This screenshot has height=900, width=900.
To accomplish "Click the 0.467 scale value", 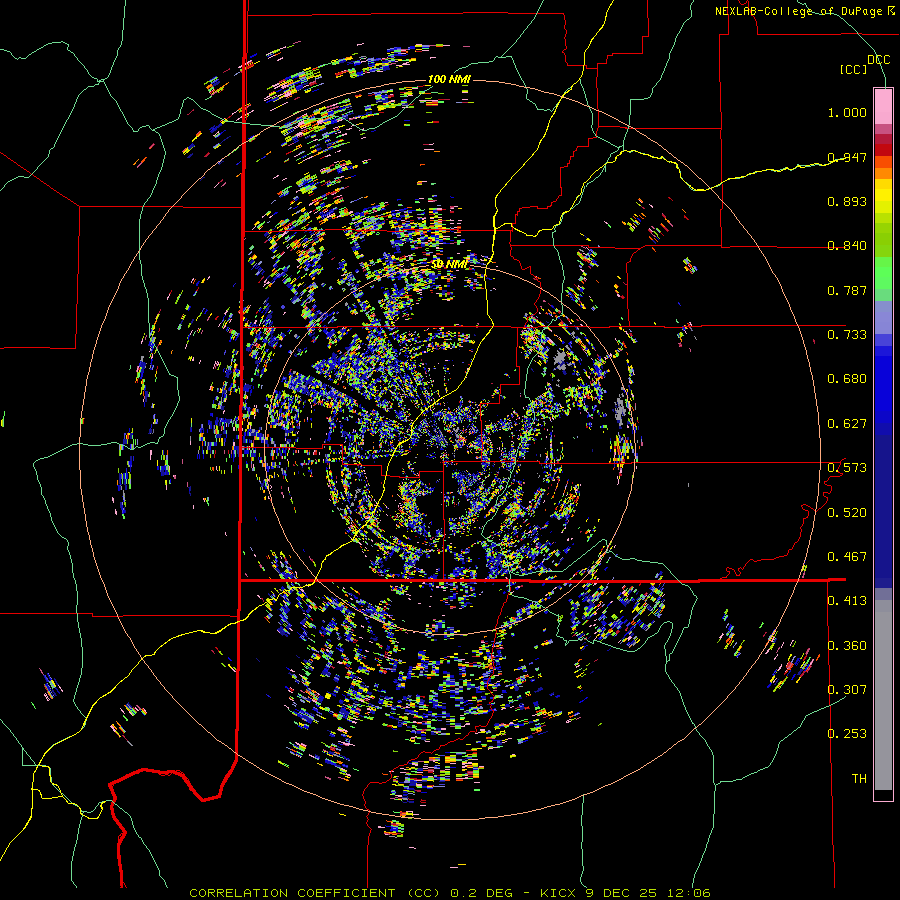I will [847, 556].
